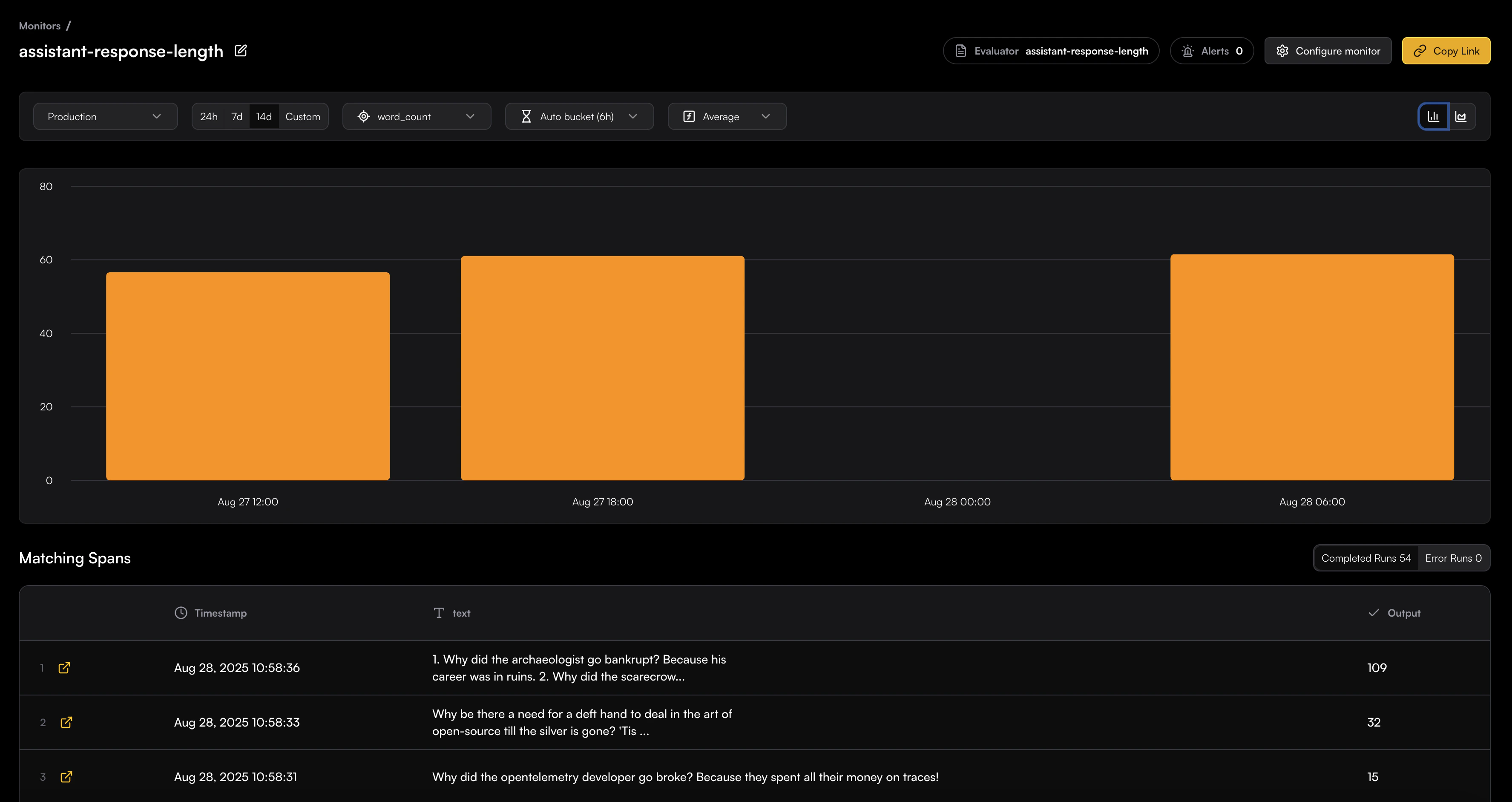The width and height of the screenshot is (1512, 802).
Task: Expand the word_count metric dropdown
Action: click(x=416, y=116)
